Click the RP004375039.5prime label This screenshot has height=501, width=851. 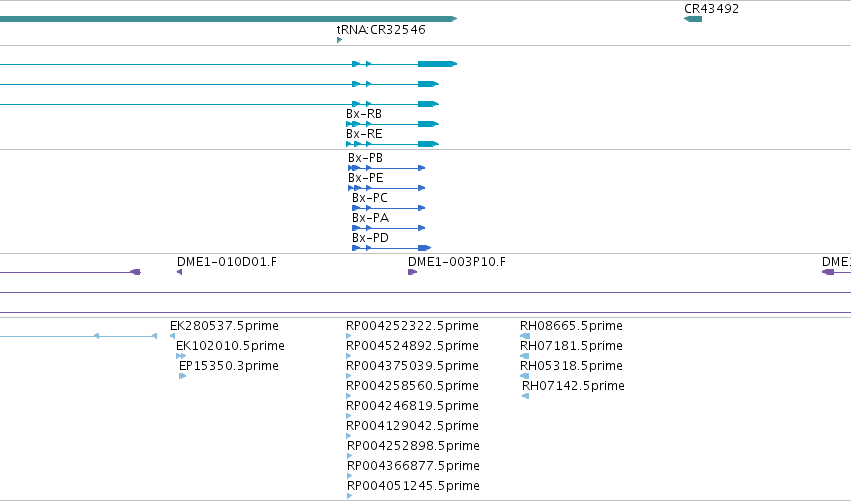click(x=412, y=366)
